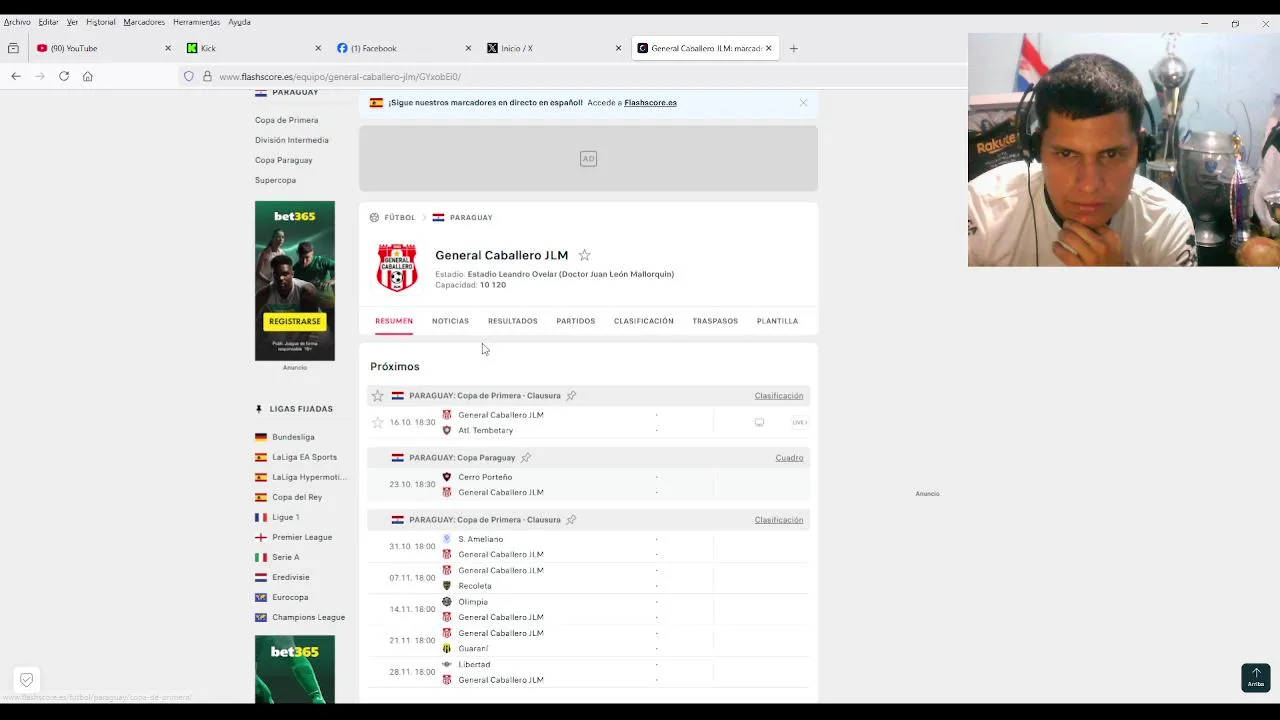Pin the second Copa de Primera Clausura league
This screenshot has height=720, width=1280.
coord(571,520)
